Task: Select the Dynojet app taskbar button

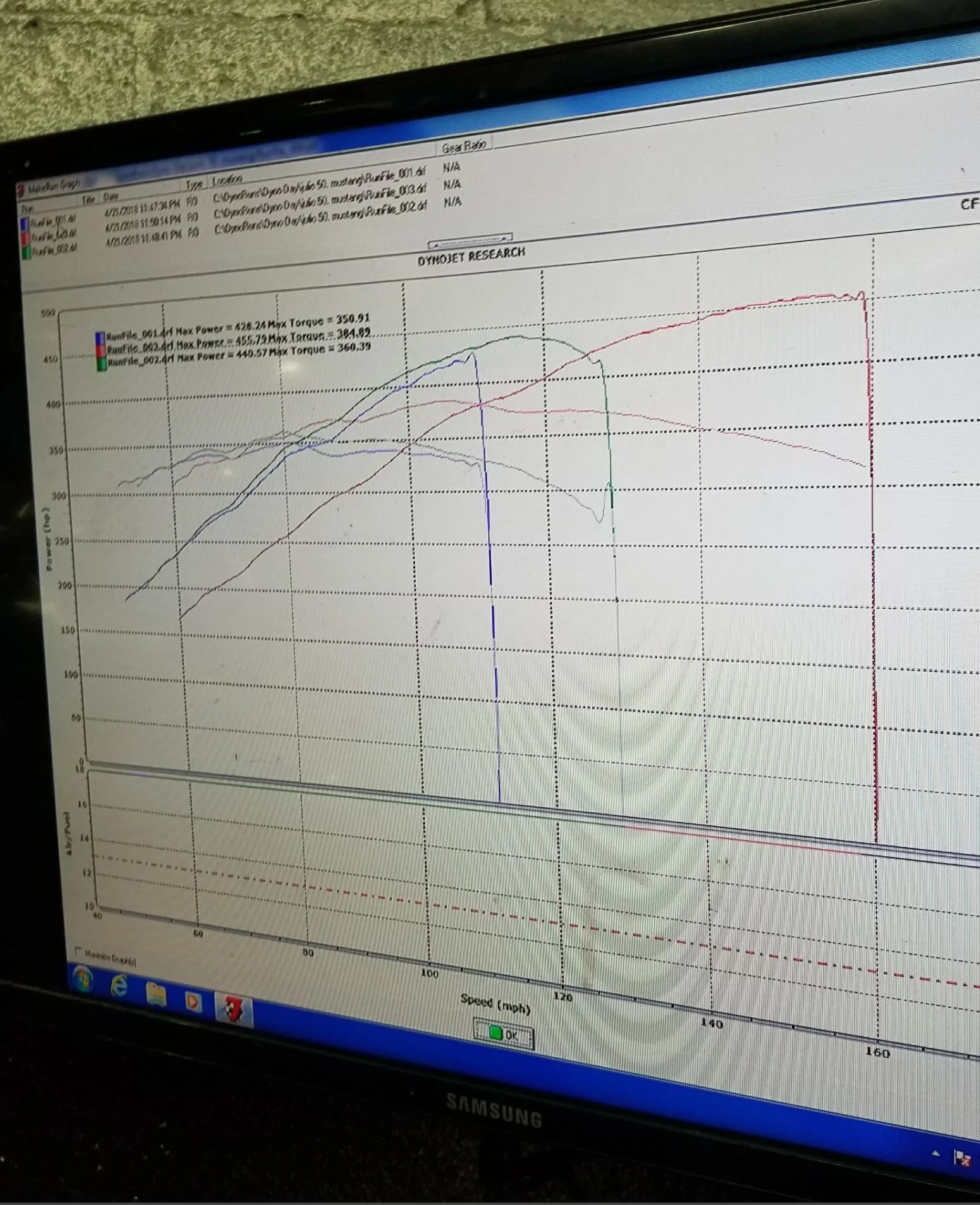Action: (233, 1009)
